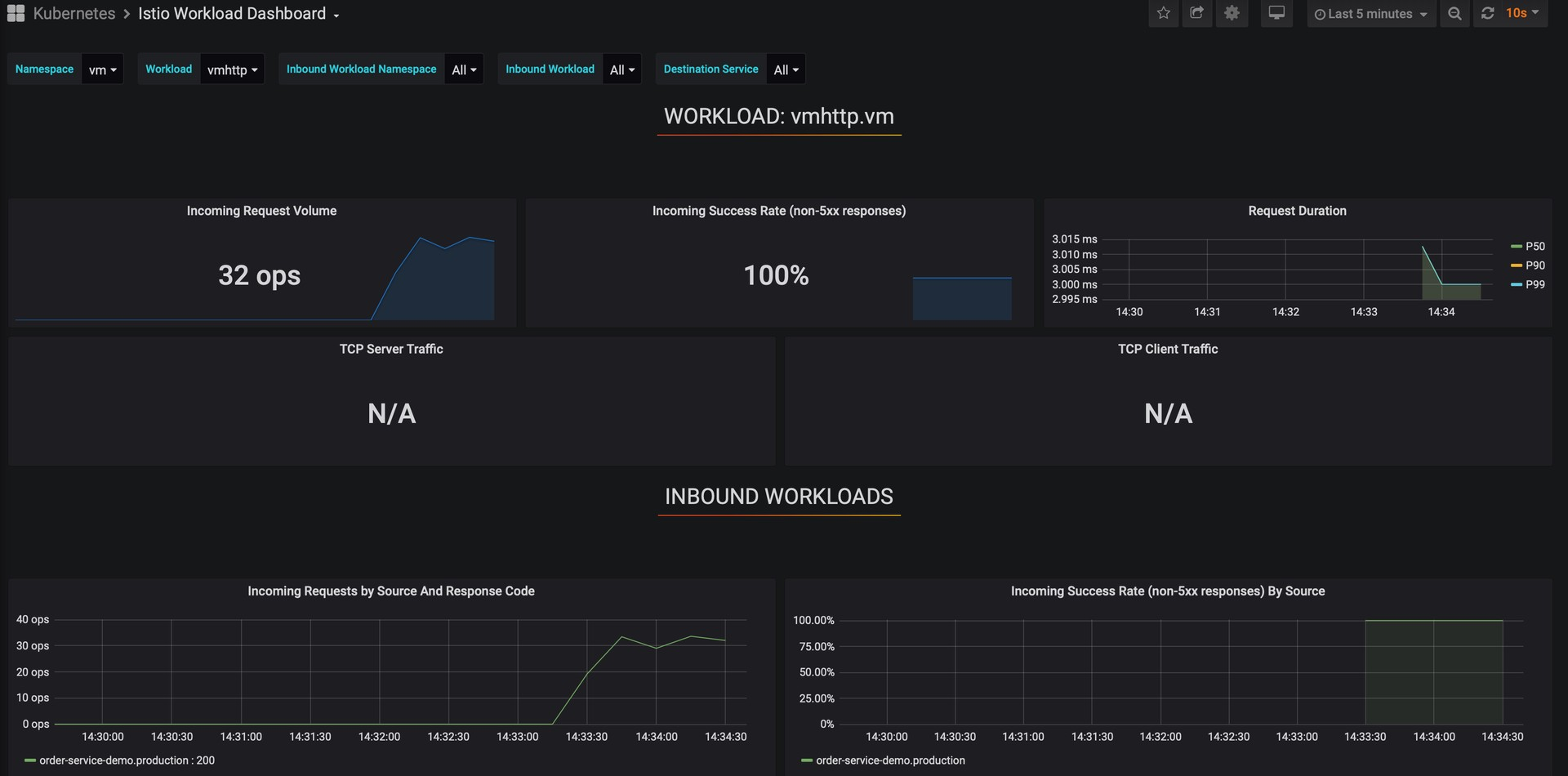Collapse the INBOUND WORKLOADS row header
The height and width of the screenshot is (776, 1568).
point(779,496)
